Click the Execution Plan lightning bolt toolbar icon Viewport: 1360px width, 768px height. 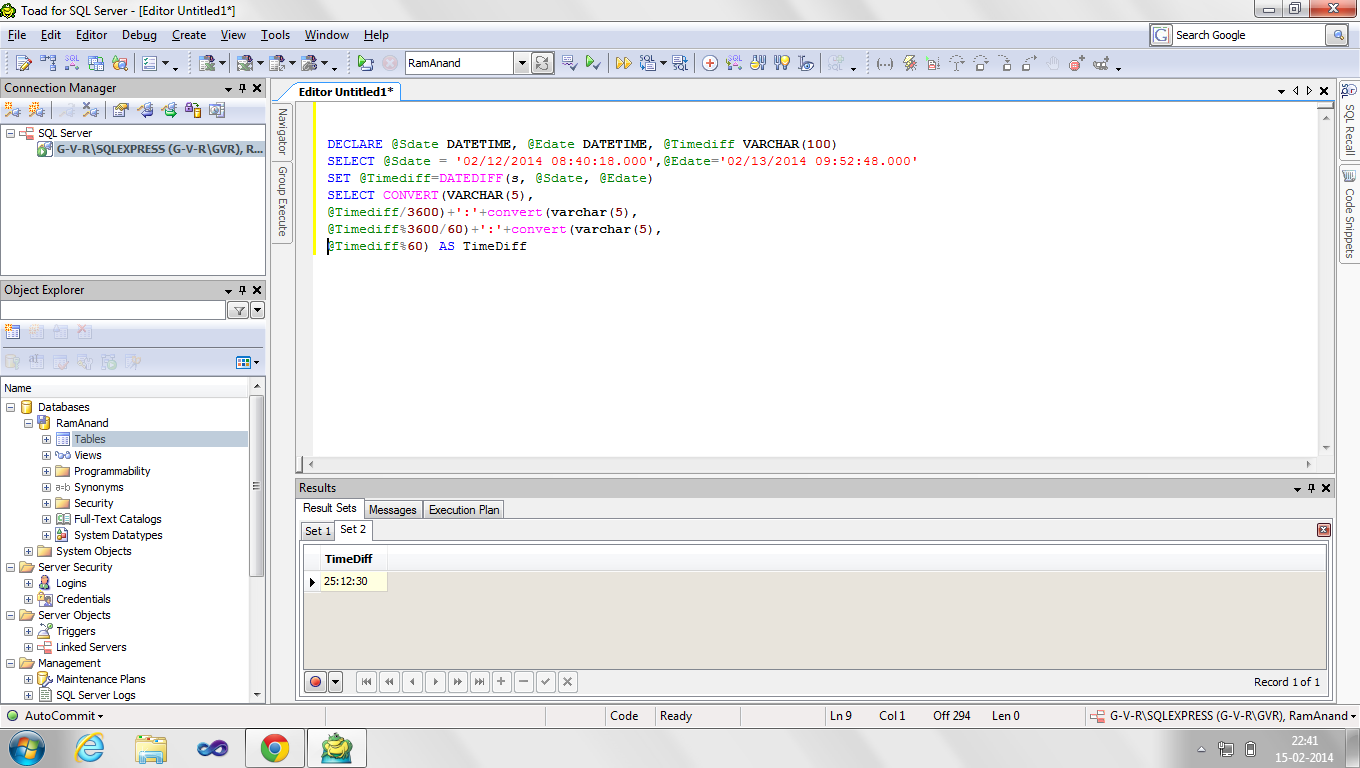click(908, 63)
